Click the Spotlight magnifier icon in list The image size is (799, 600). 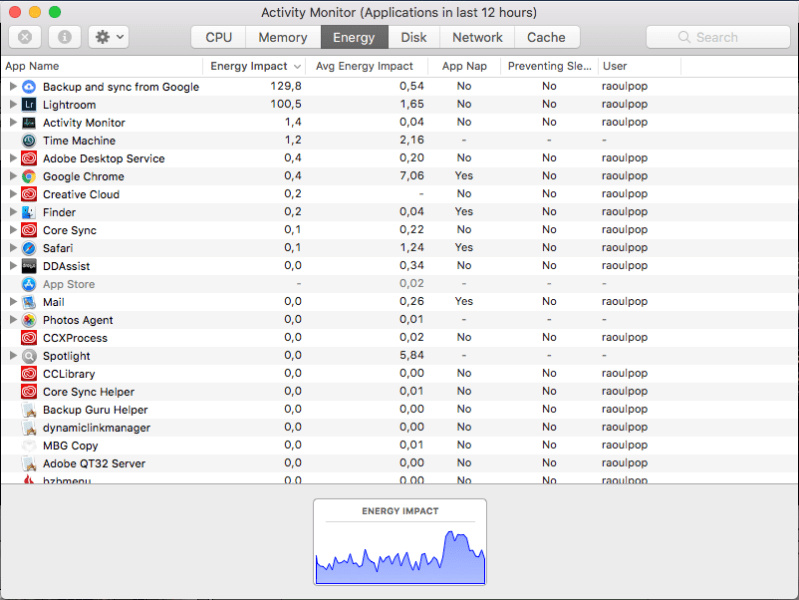[x=29, y=356]
